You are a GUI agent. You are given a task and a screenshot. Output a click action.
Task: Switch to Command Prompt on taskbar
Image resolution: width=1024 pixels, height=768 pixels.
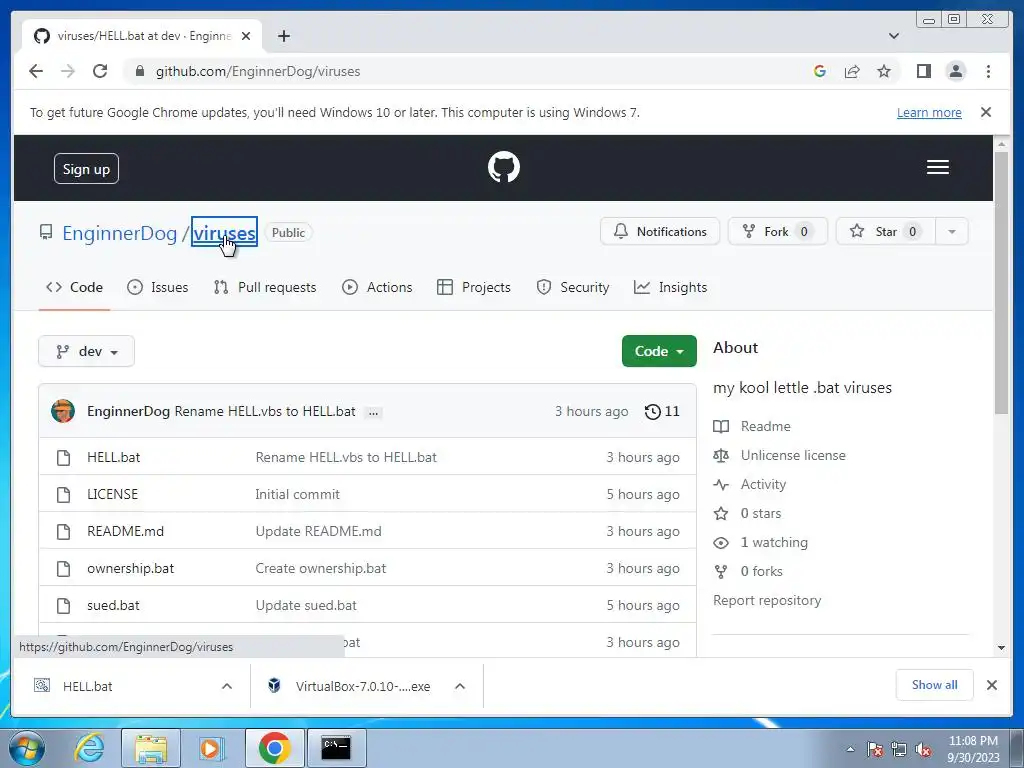tap(336, 748)
